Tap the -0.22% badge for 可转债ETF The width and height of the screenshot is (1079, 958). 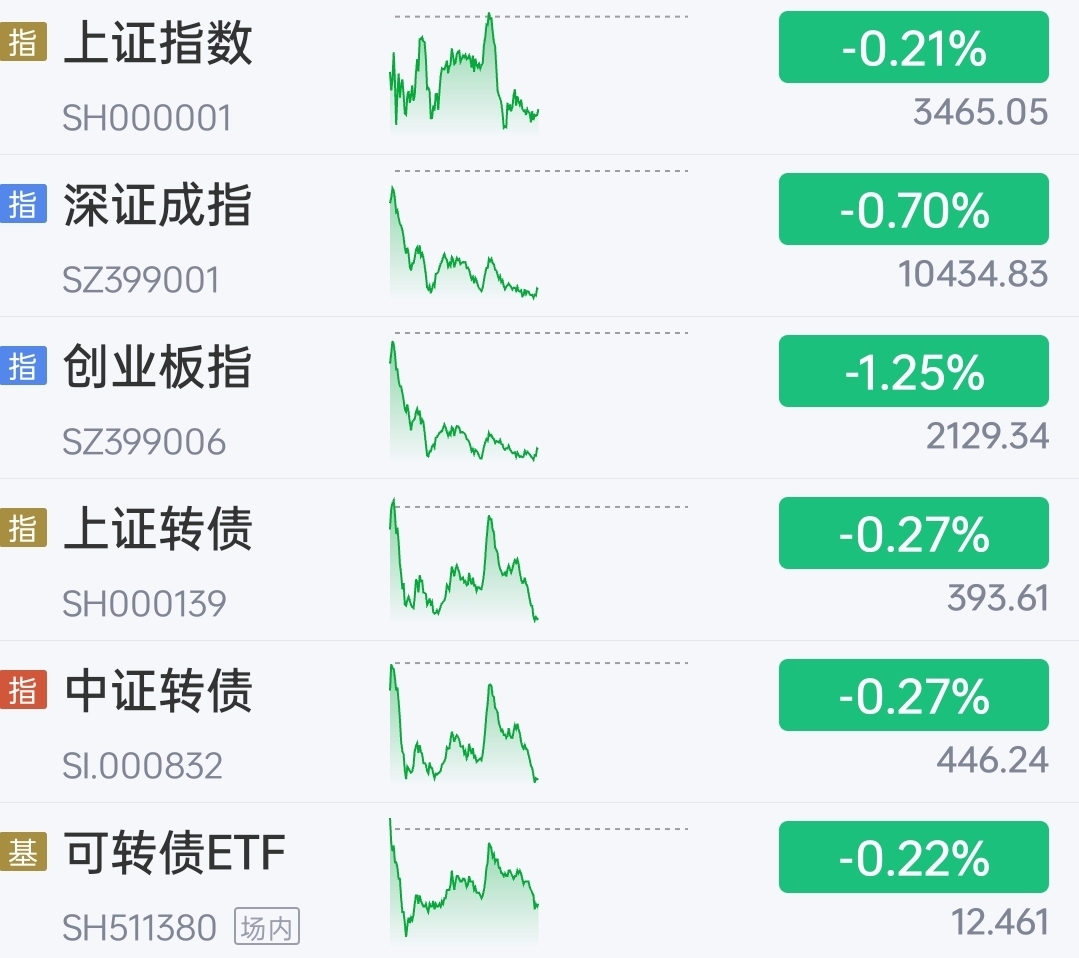pos(914,858)
